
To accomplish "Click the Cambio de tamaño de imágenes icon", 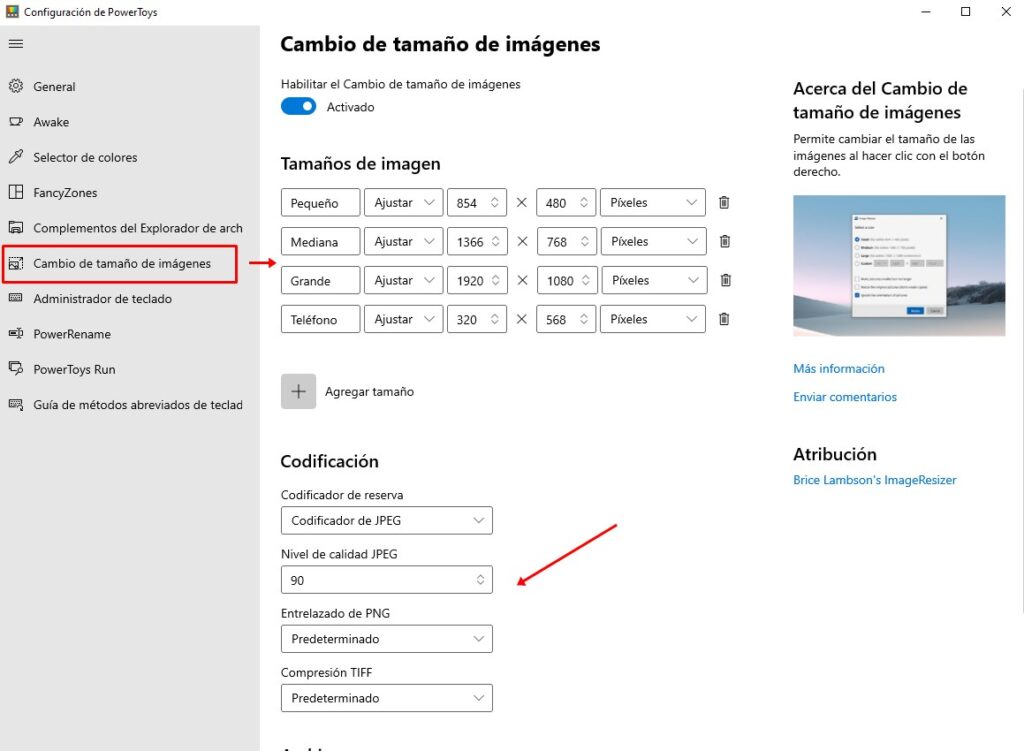I will [16, 263].
